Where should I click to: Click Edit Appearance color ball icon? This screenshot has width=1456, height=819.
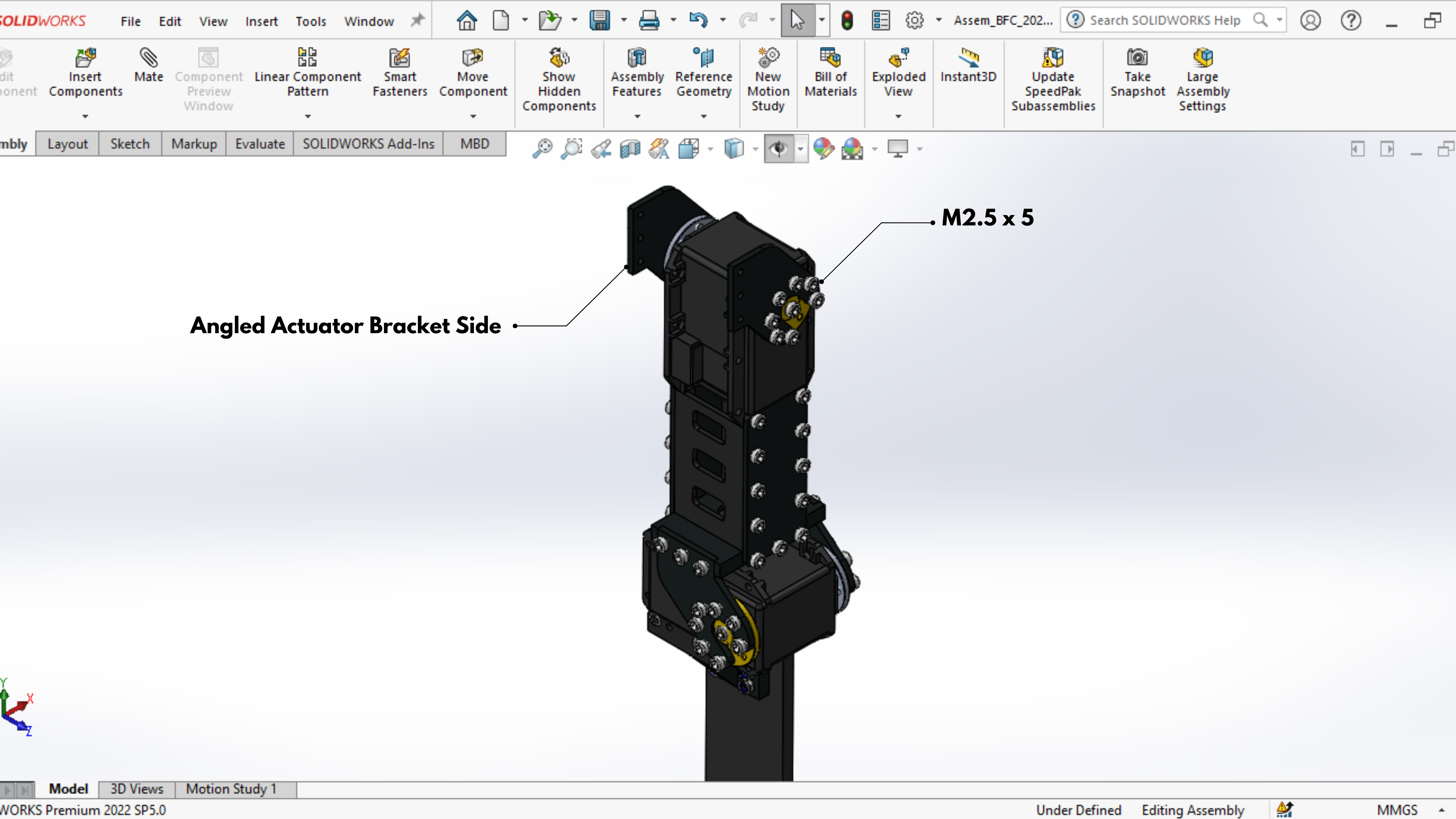click(824, 149)
